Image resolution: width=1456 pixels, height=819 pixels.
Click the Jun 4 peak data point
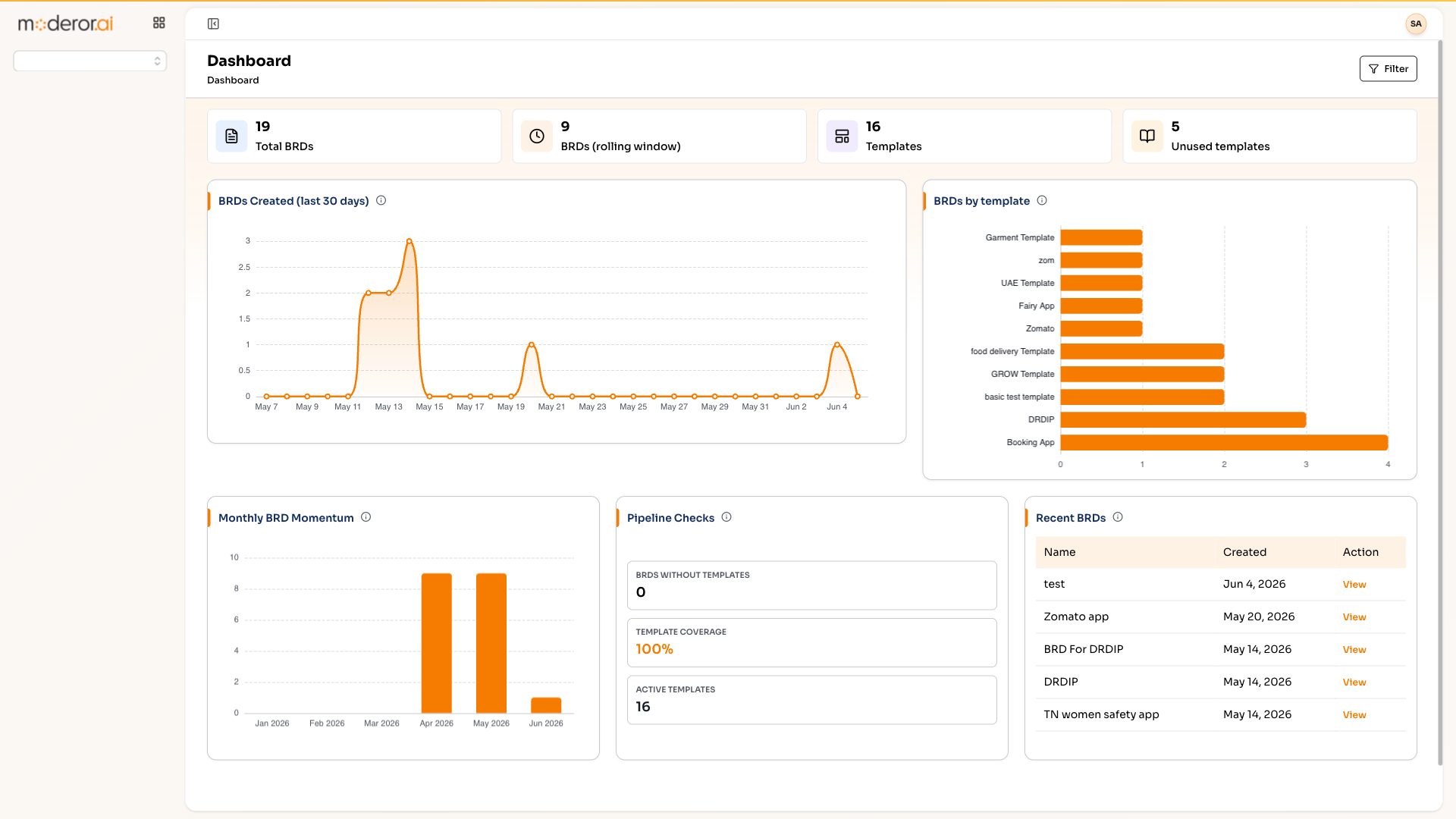[837, 344]
